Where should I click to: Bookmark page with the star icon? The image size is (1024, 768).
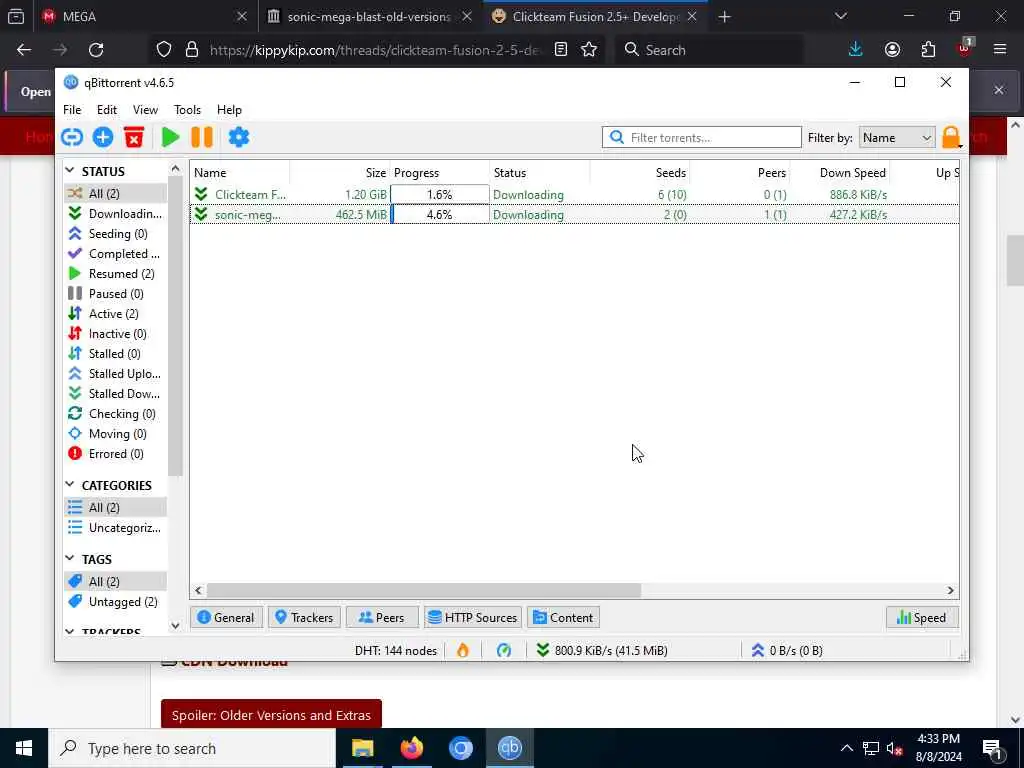click(x=589, y=50)
